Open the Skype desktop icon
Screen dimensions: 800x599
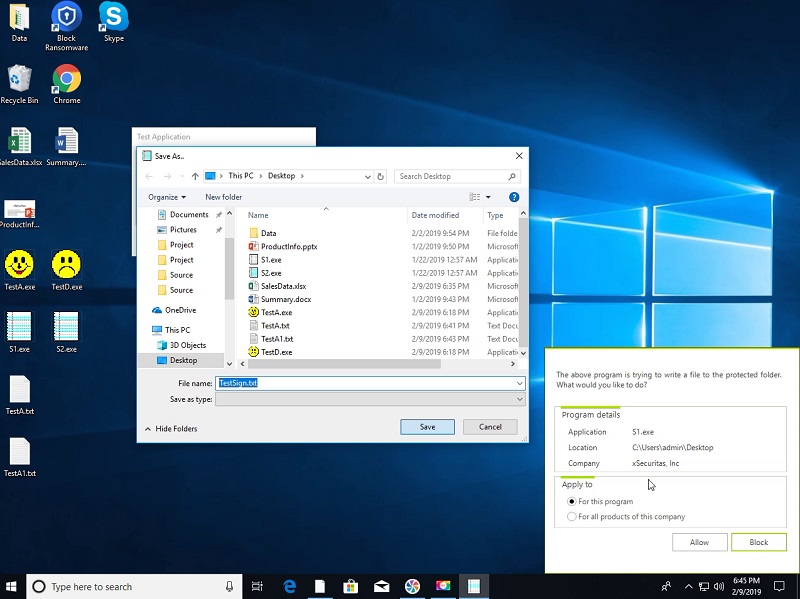(x=113, y=22)
